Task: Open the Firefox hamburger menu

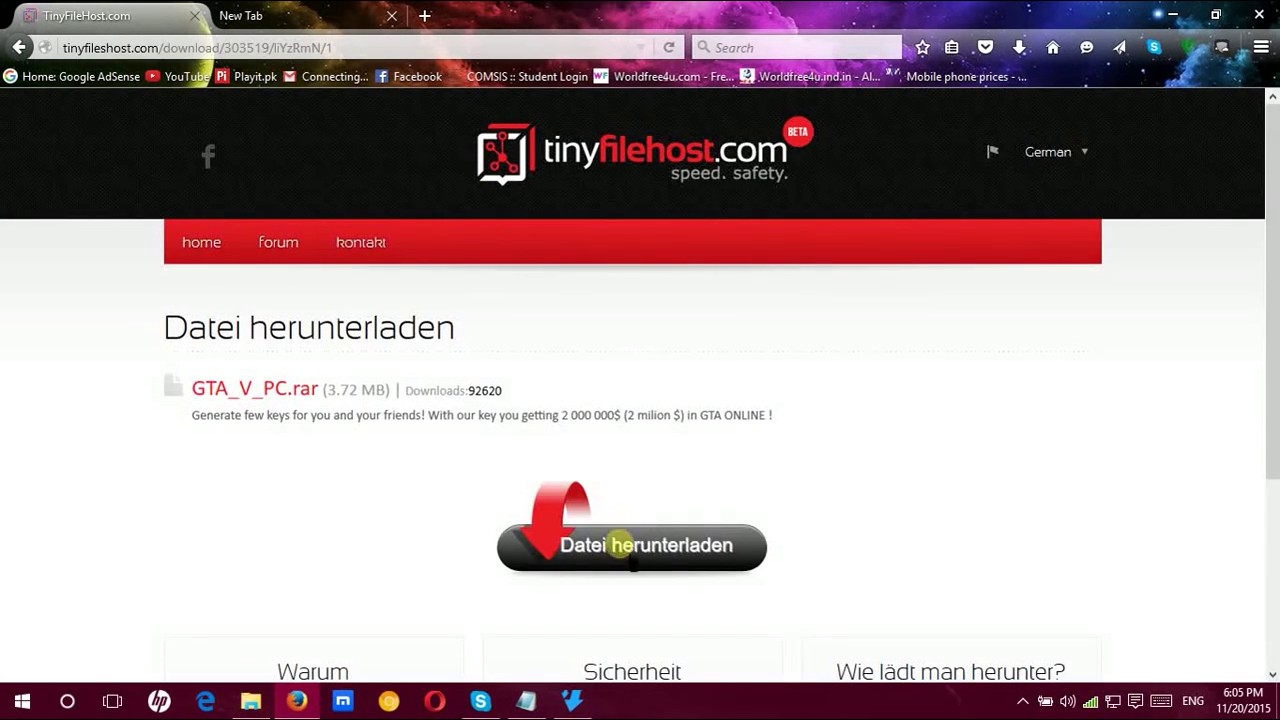Action: point(1261,47)
